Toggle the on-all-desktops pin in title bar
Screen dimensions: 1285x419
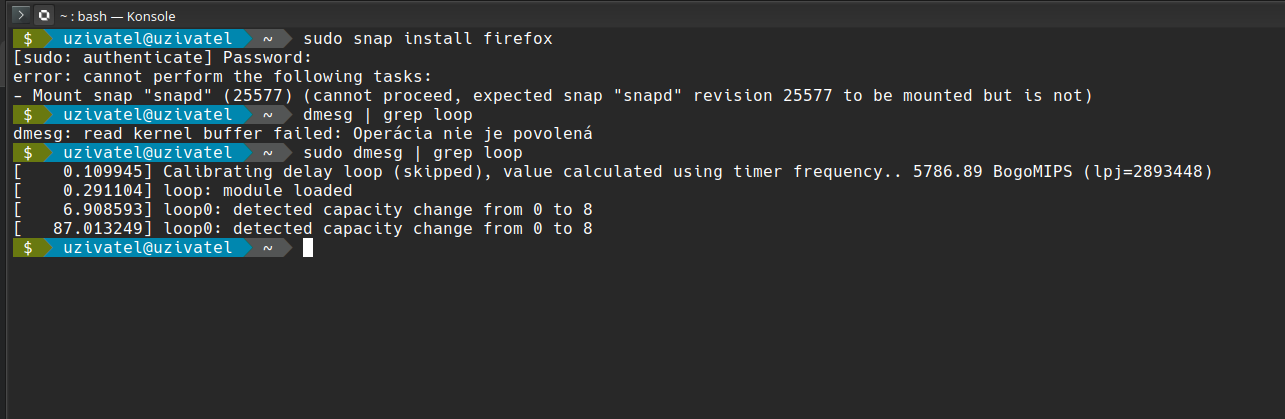click(43, 15)
